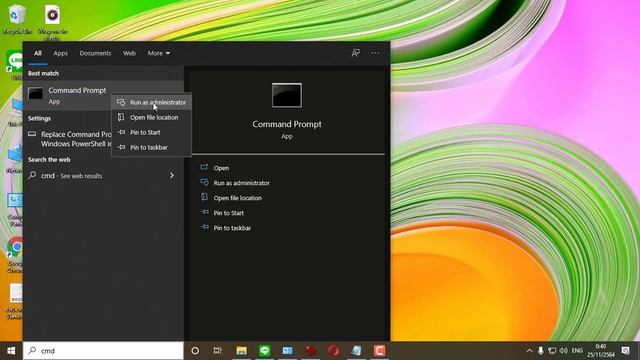Open the red round taskbar app
640x360 pixels.
tap(333, 351)
